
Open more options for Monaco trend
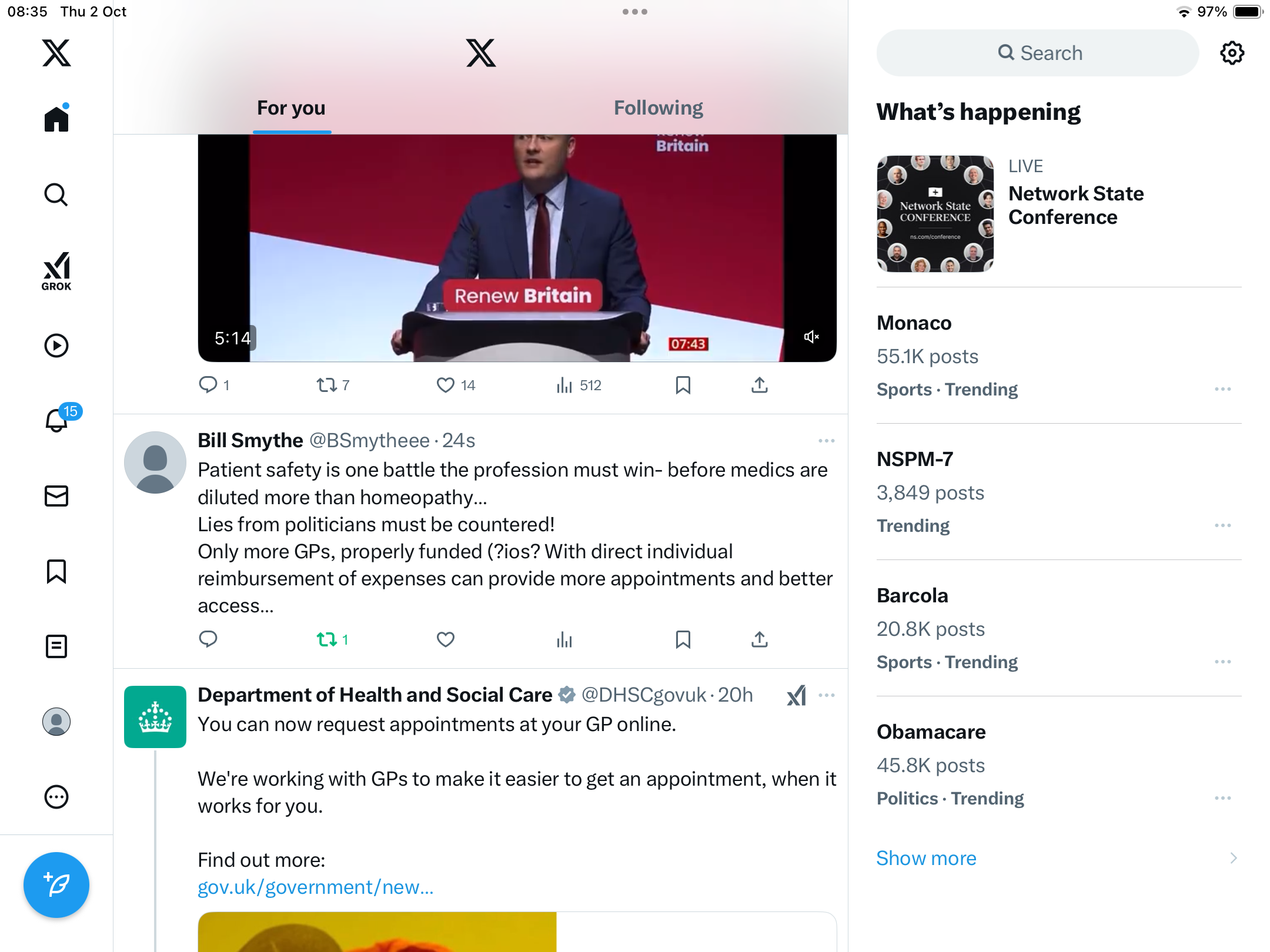[x=1223, y=389]
